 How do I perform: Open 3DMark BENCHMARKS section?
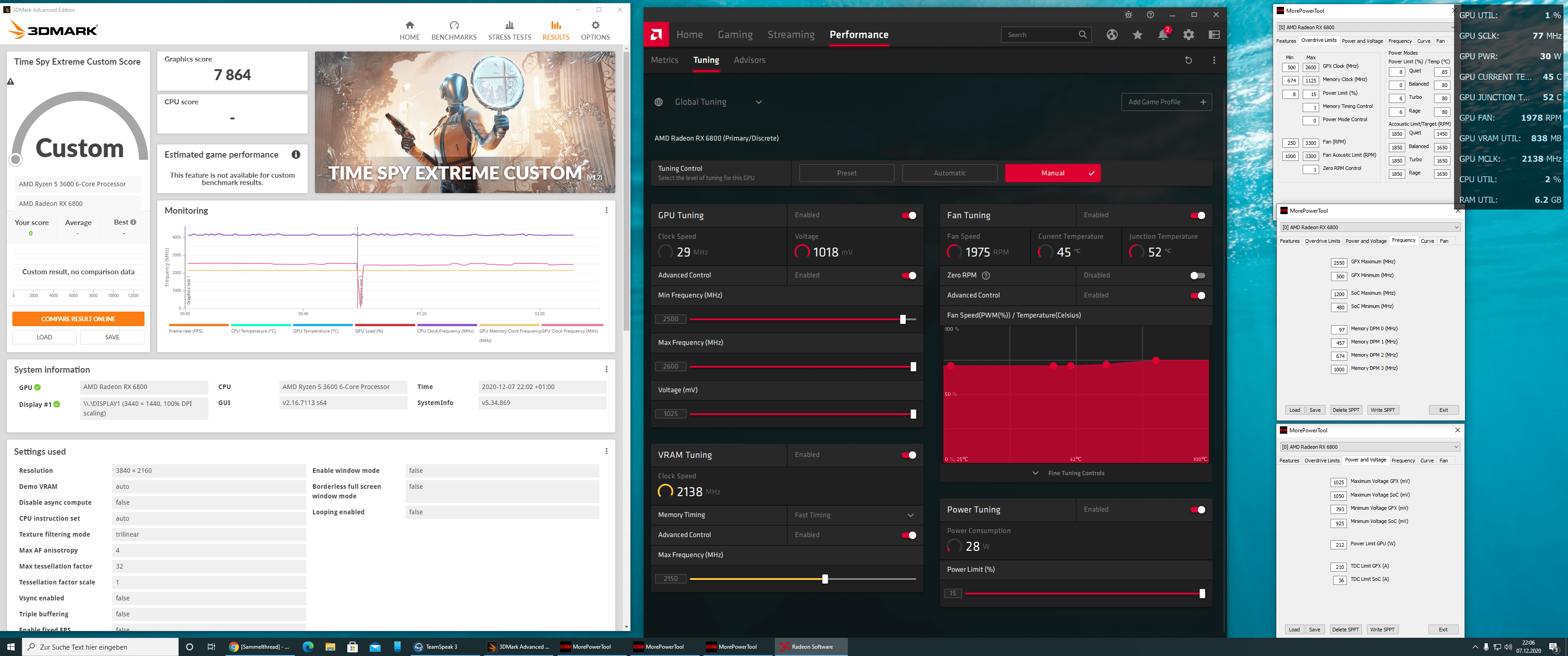pos(454,31)
